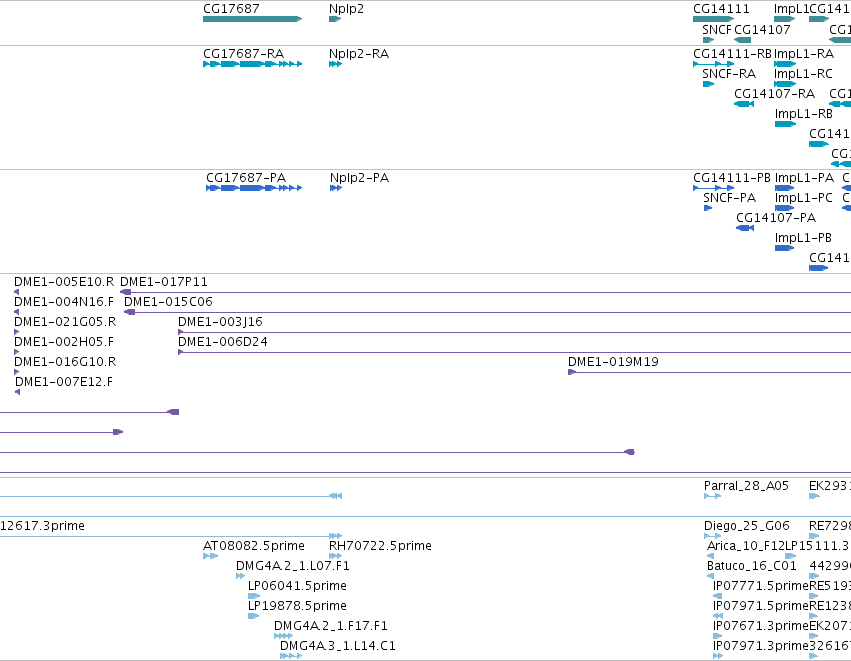The height and width of the screenshot is (661, 851).
Task: Select the DME1-017P11 BAC label
Action: click(x=164, y=282)
